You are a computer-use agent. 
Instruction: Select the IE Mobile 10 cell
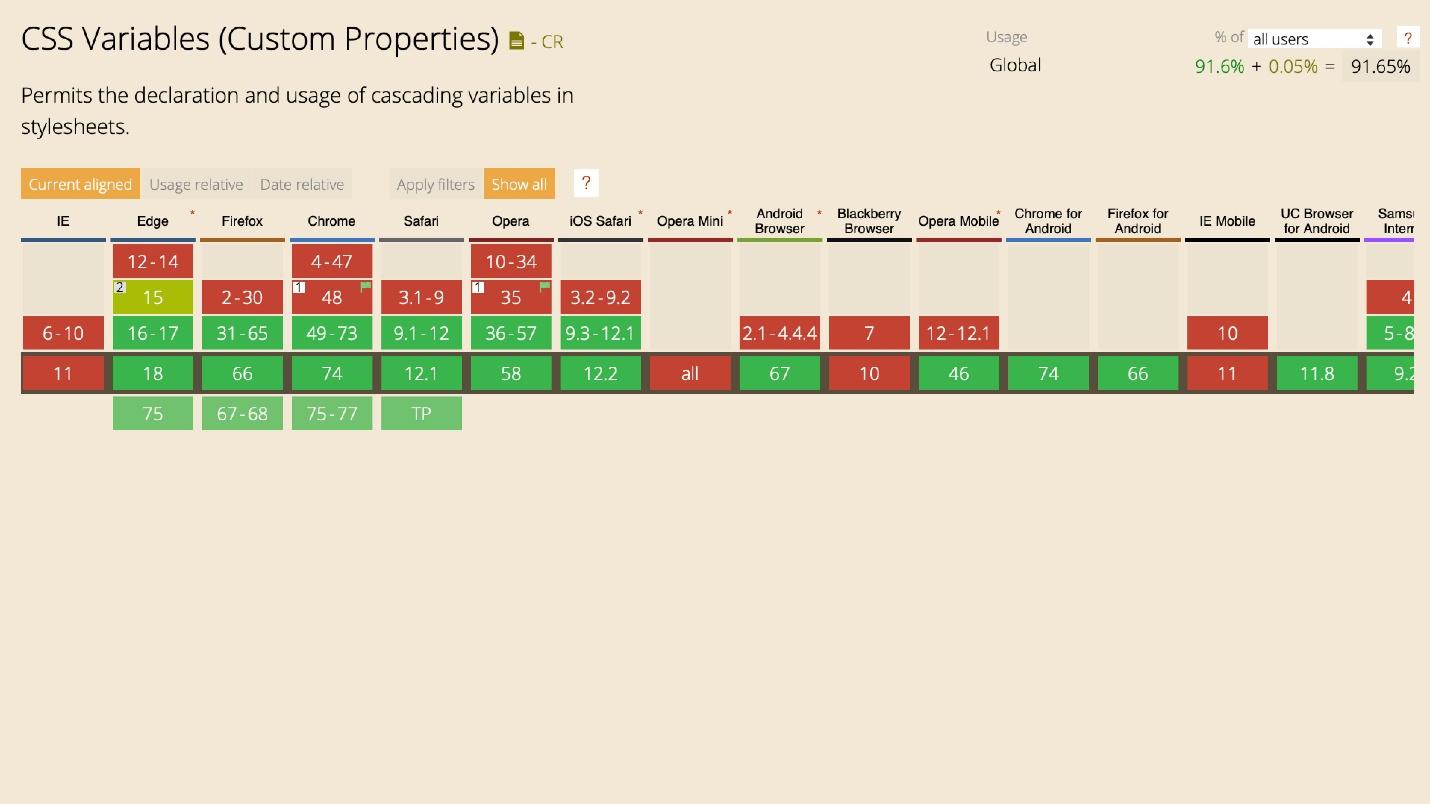pos(1227,333)
